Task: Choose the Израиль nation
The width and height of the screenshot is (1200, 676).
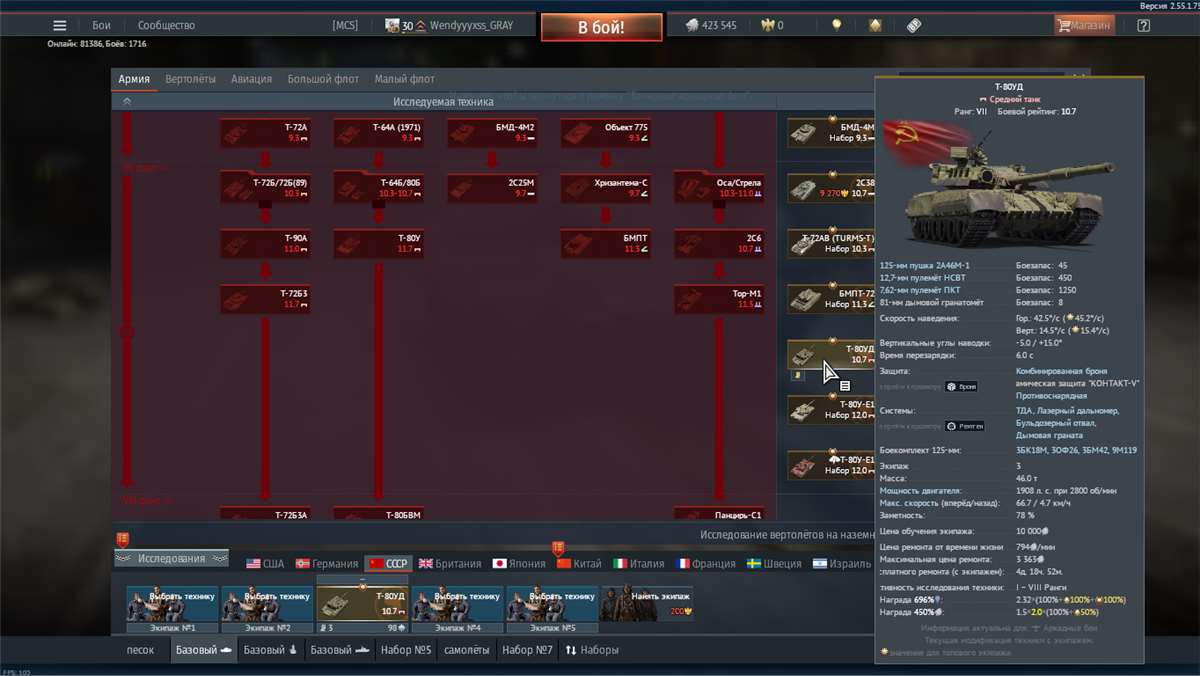Action: 843,564
